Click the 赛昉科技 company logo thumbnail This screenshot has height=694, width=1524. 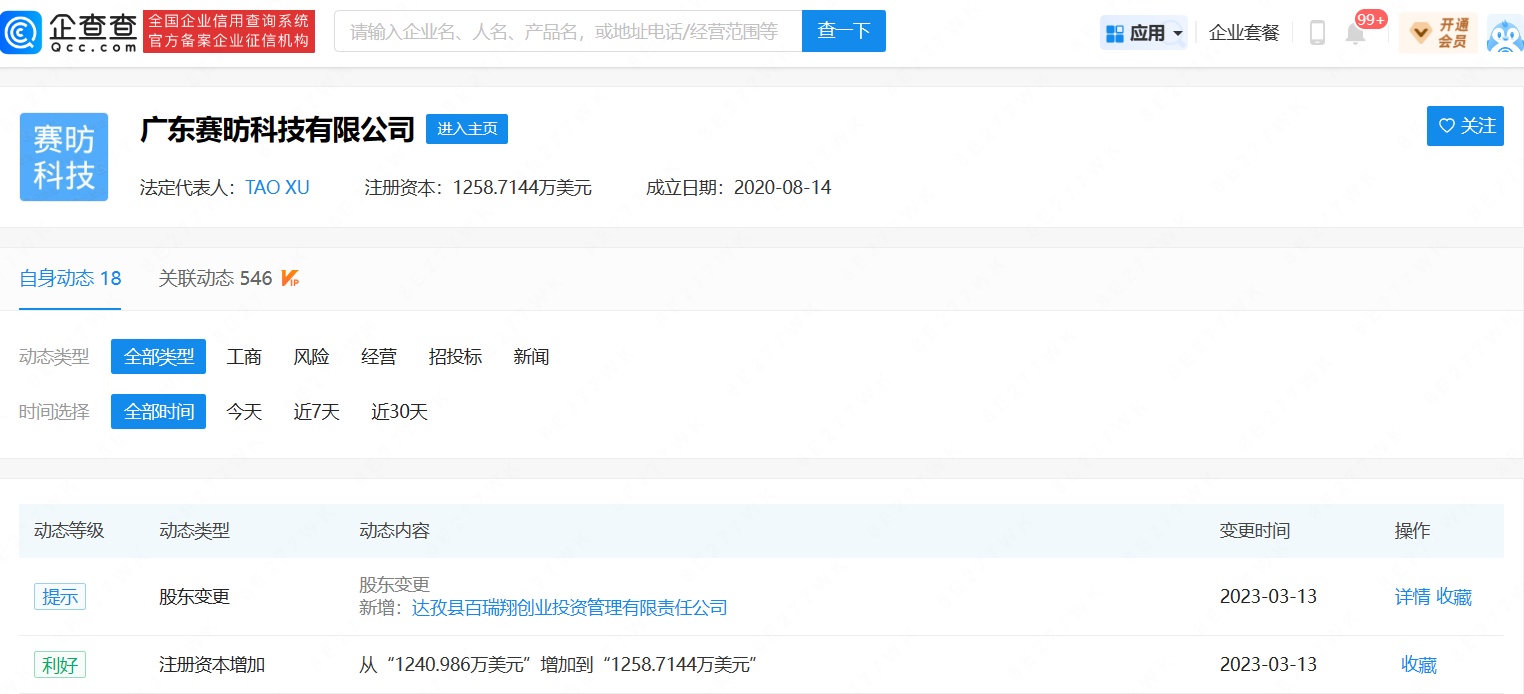click(x=64, y=157)
